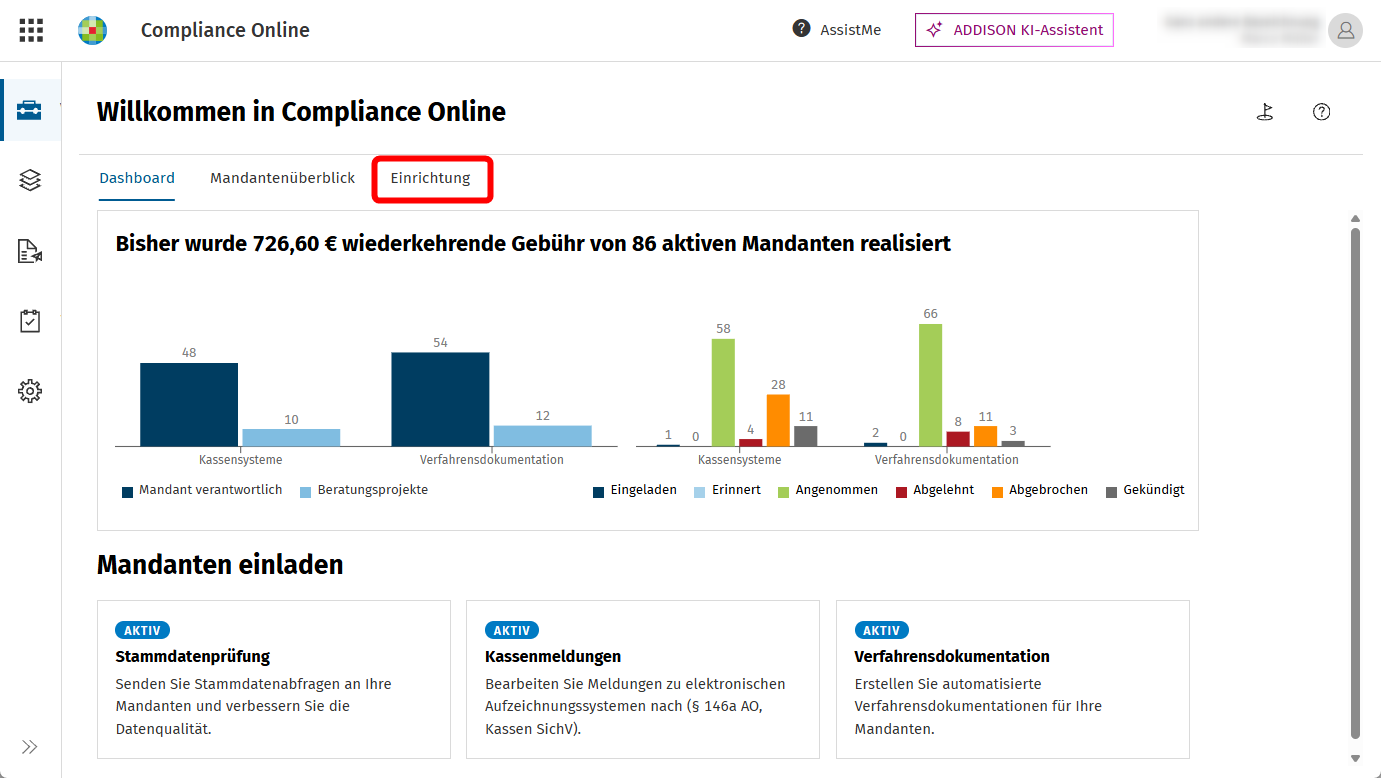Open the user profile avatar menu
This screenshot has height=778, width=1381.
tap(1345, 30)
